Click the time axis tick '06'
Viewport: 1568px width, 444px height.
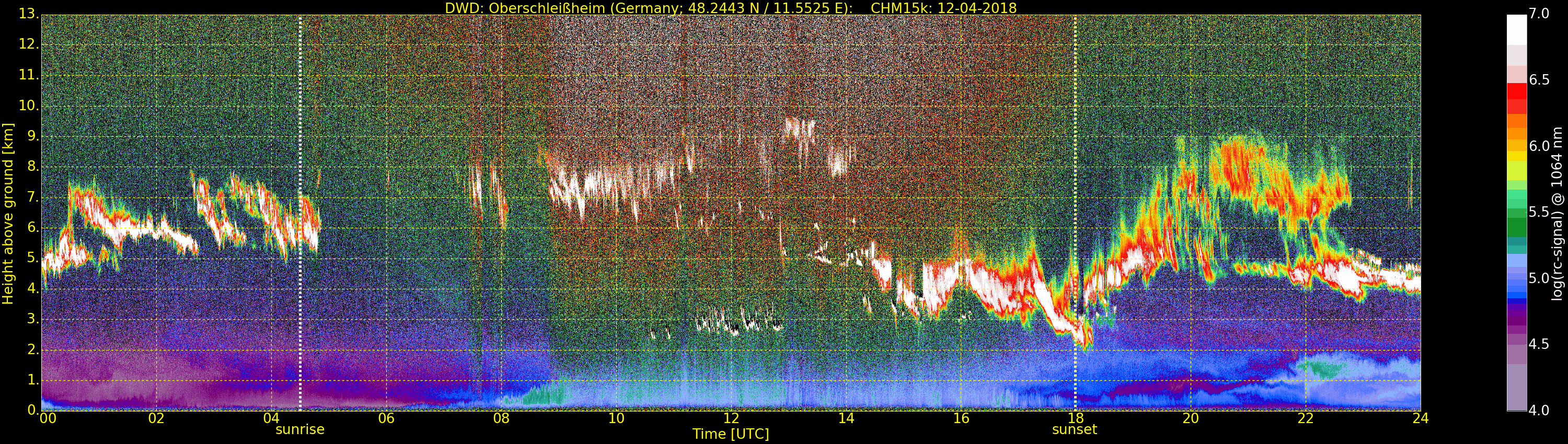tap(386, 418)
